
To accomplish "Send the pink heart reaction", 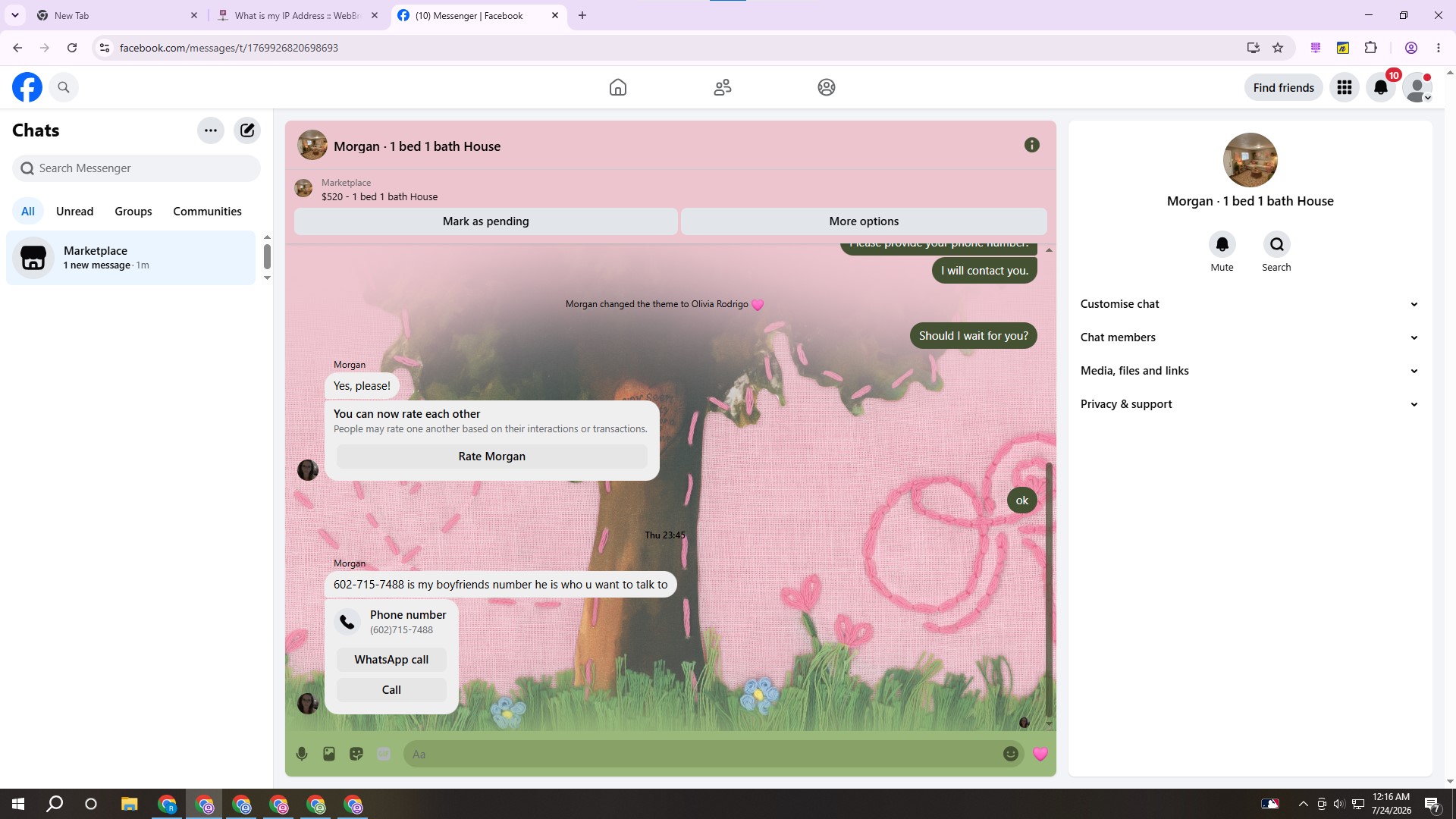I will pos(1040,754).
